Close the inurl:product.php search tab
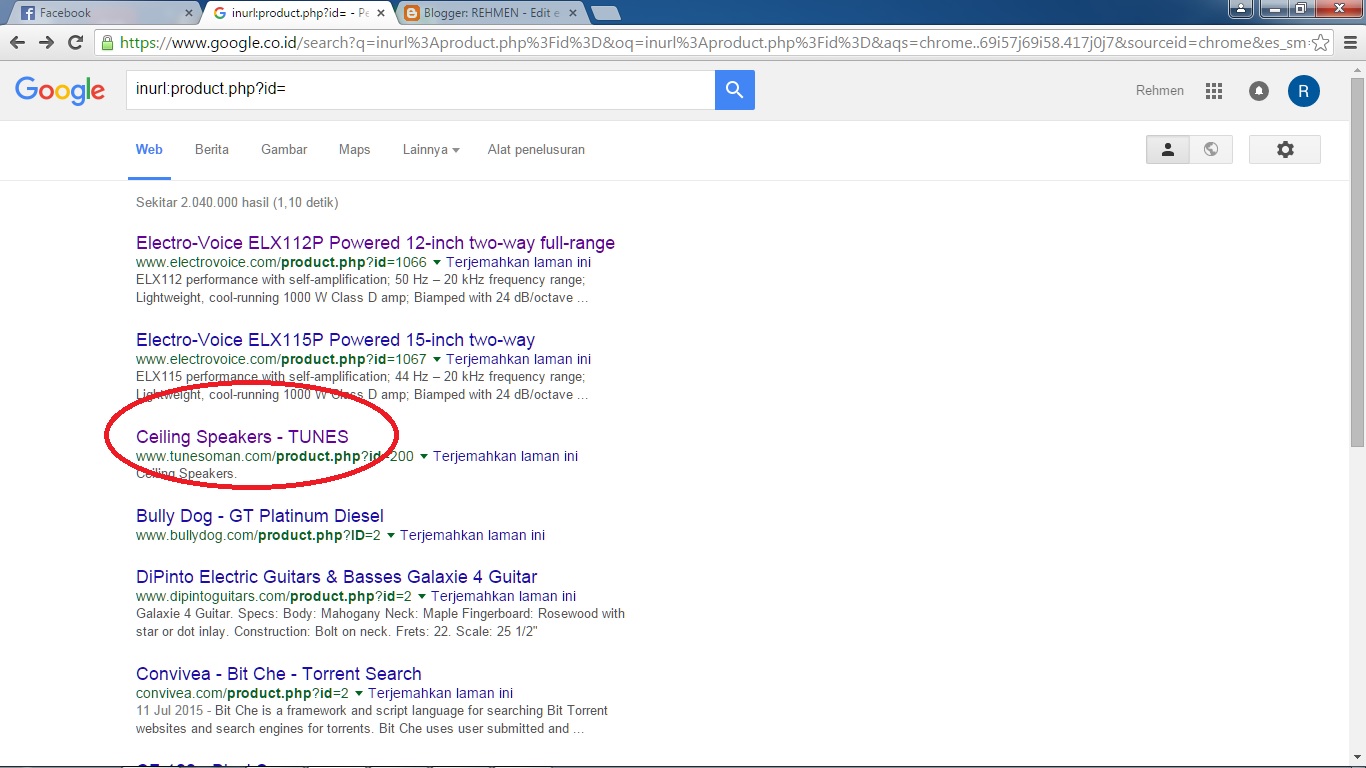 click(381, 13)
